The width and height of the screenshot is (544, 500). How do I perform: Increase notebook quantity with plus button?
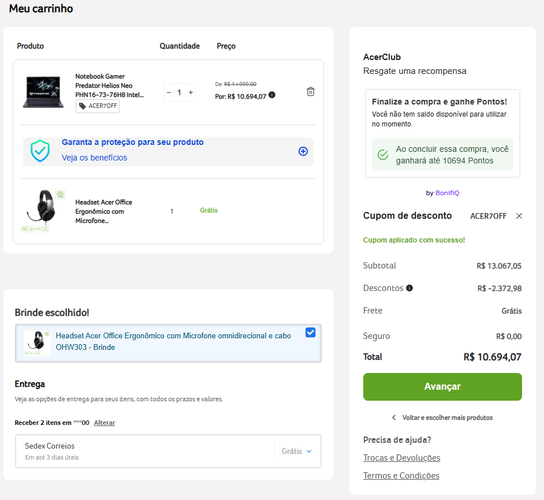point(190,92)
